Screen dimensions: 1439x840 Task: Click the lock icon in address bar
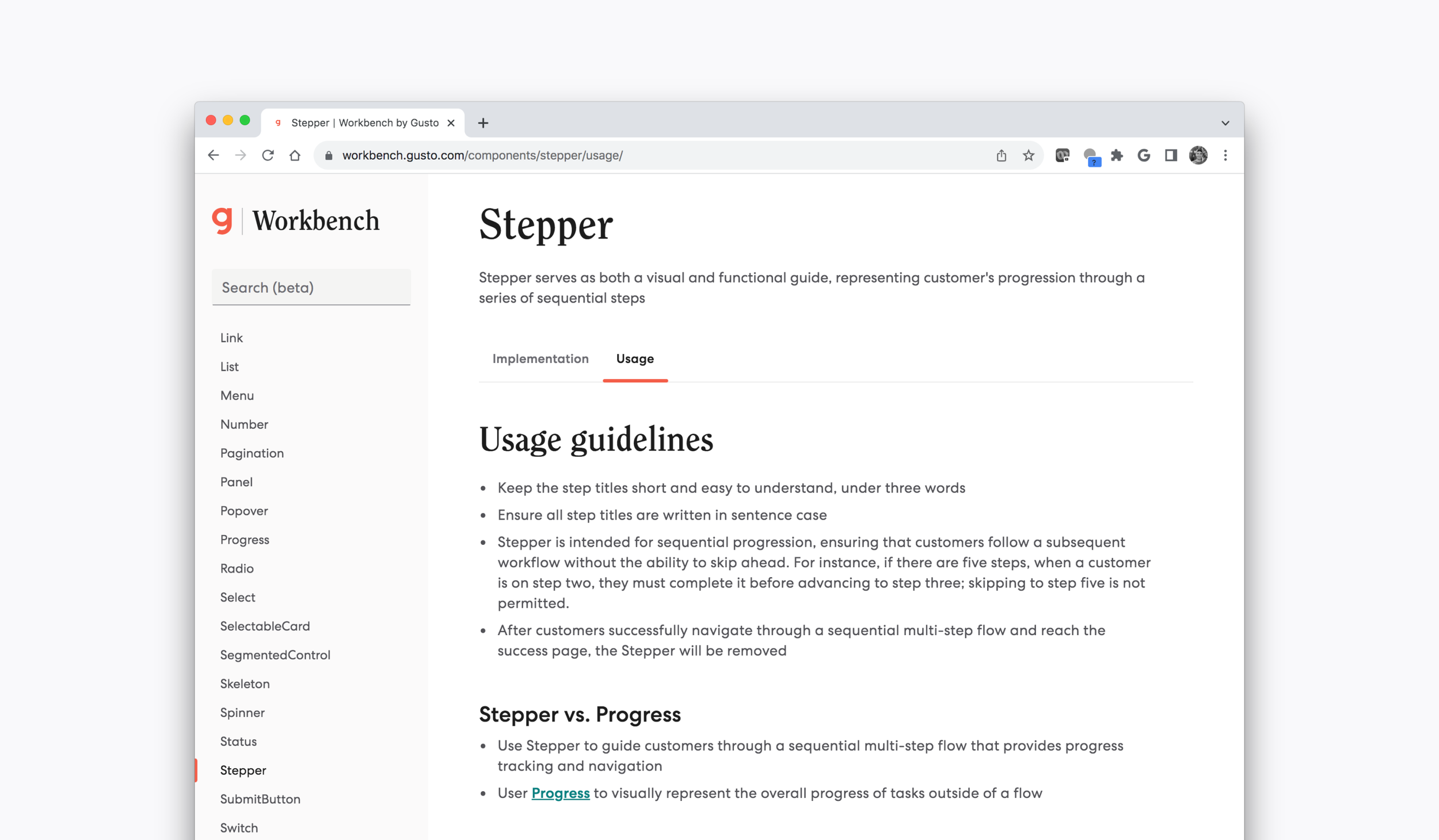[x=329, y=156]
